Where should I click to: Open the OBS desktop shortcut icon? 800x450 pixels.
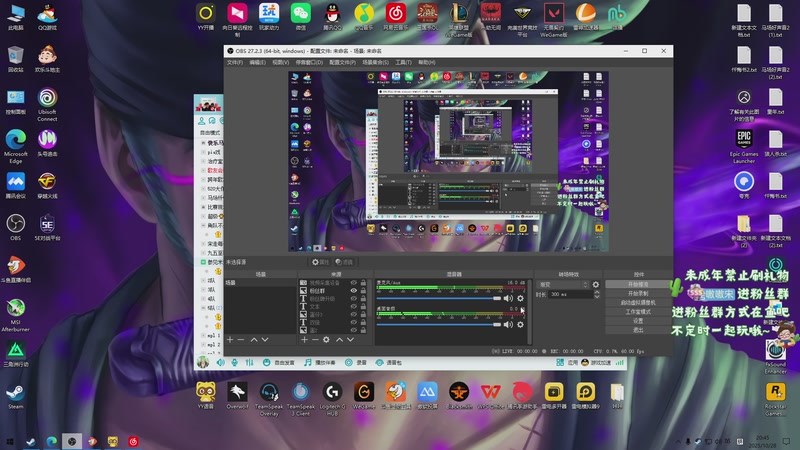tap(16, 227)
